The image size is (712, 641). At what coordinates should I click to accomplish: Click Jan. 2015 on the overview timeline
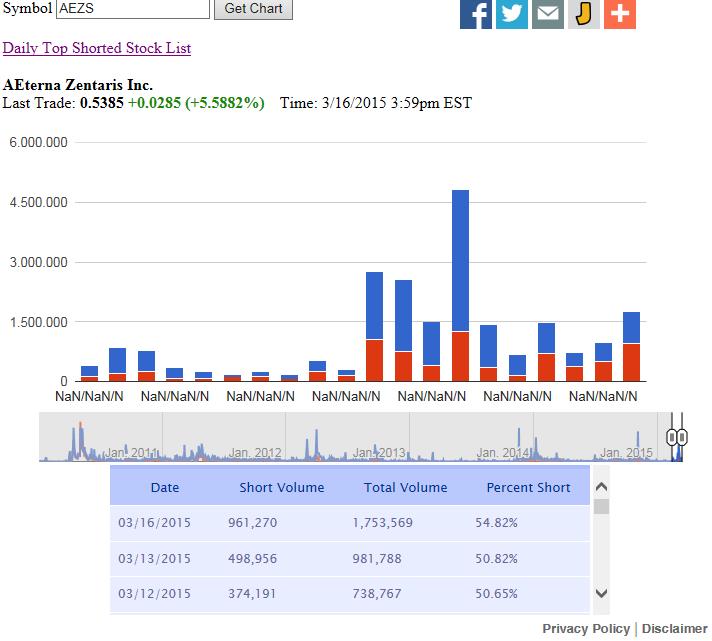point(627,453)
